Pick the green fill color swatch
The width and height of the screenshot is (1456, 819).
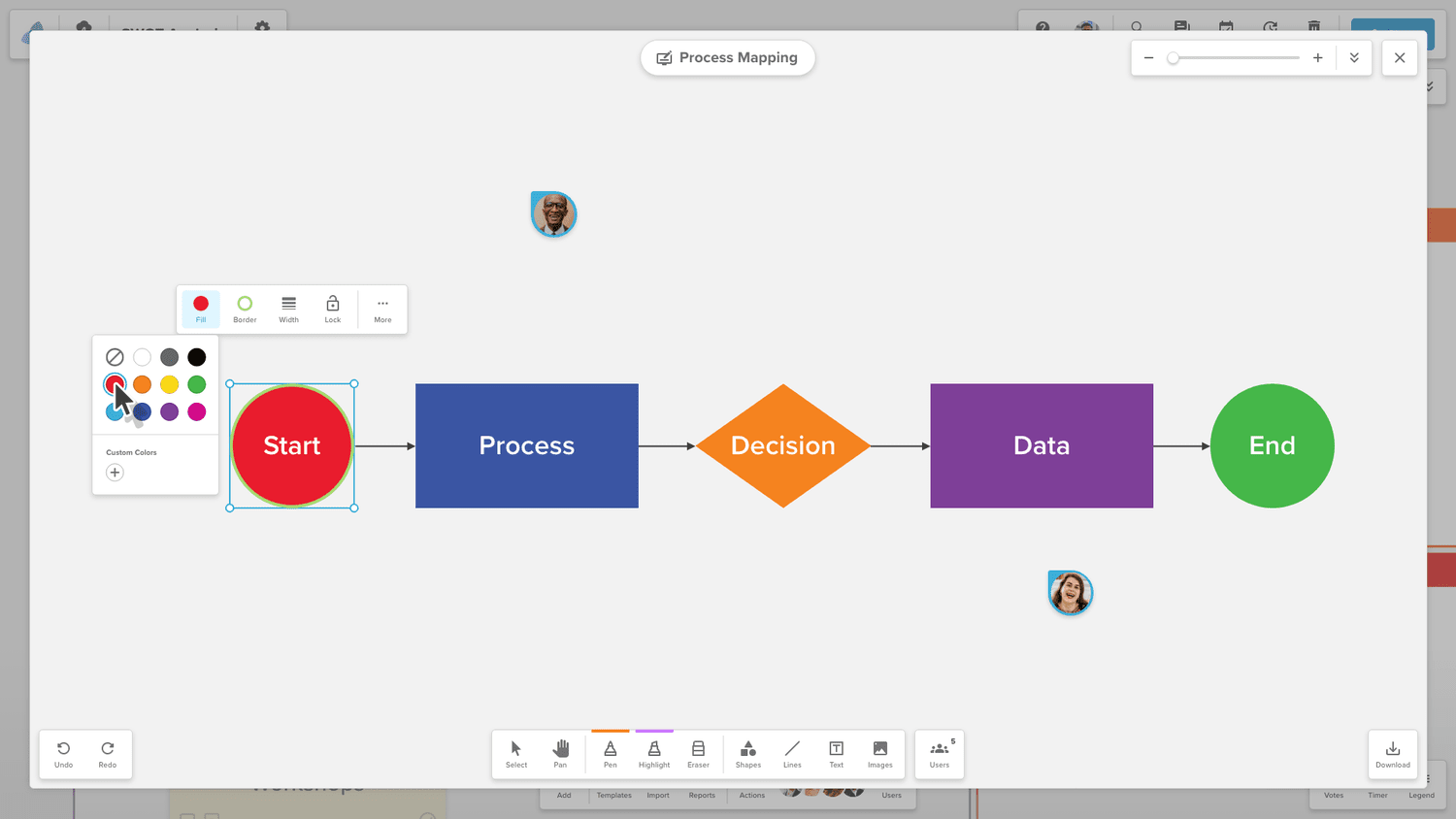pyautogui.click(x=196, y=384)
